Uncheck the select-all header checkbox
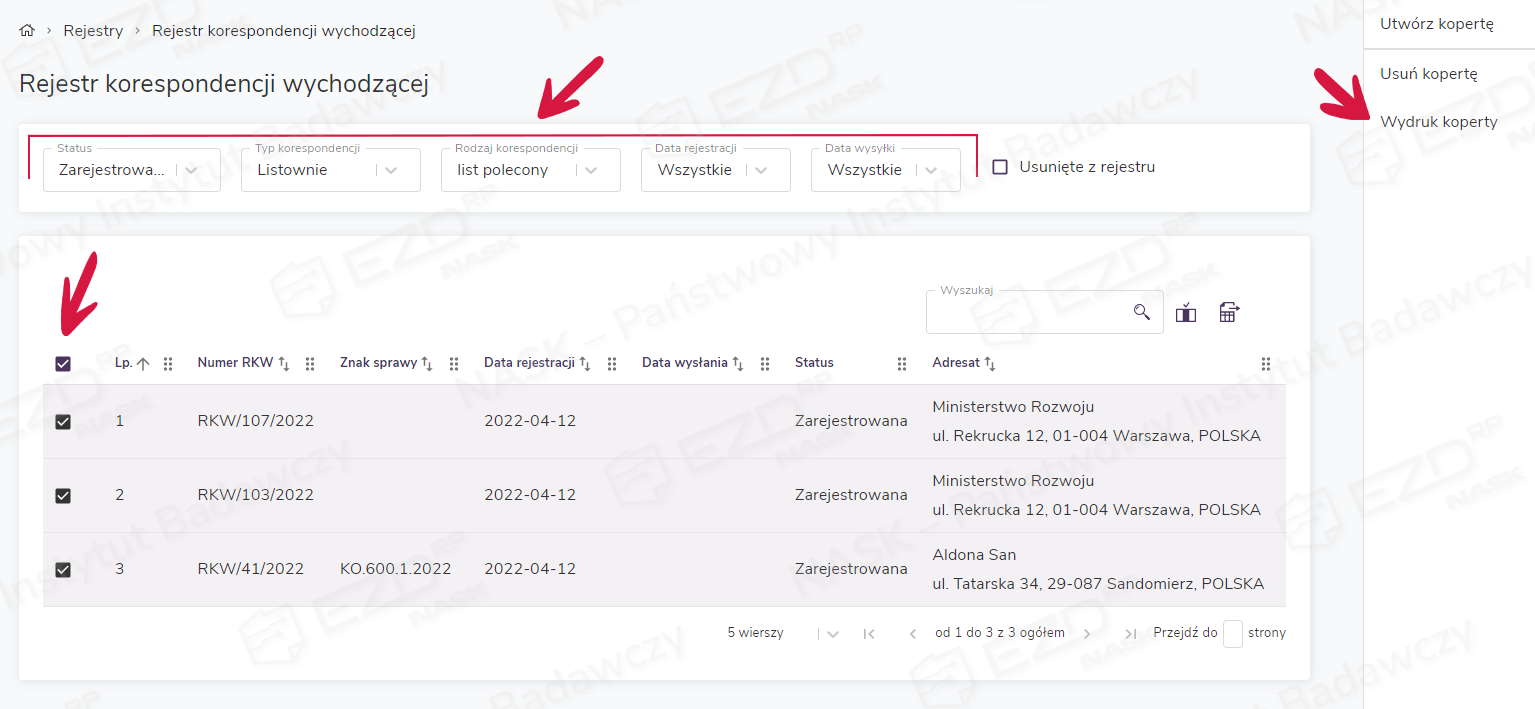1535x709 pixels. coord(63,364)
